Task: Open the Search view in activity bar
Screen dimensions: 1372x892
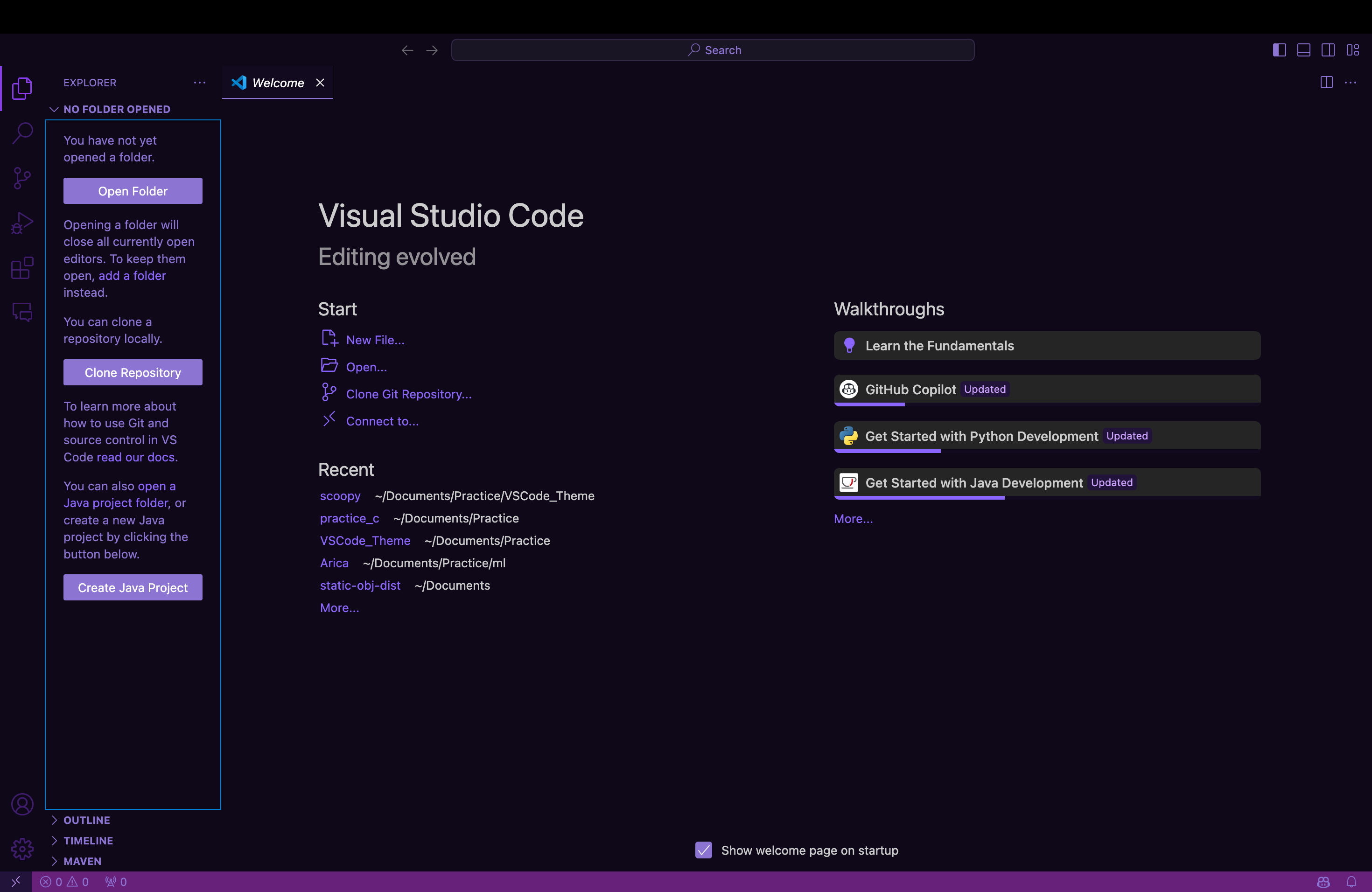Action: coord(22,133)
